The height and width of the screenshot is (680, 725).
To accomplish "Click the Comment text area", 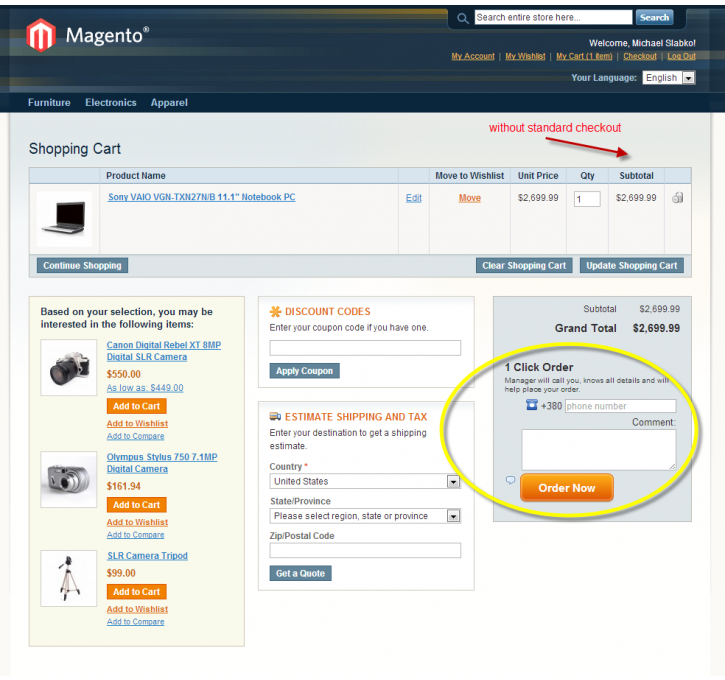I will point(599,450).
